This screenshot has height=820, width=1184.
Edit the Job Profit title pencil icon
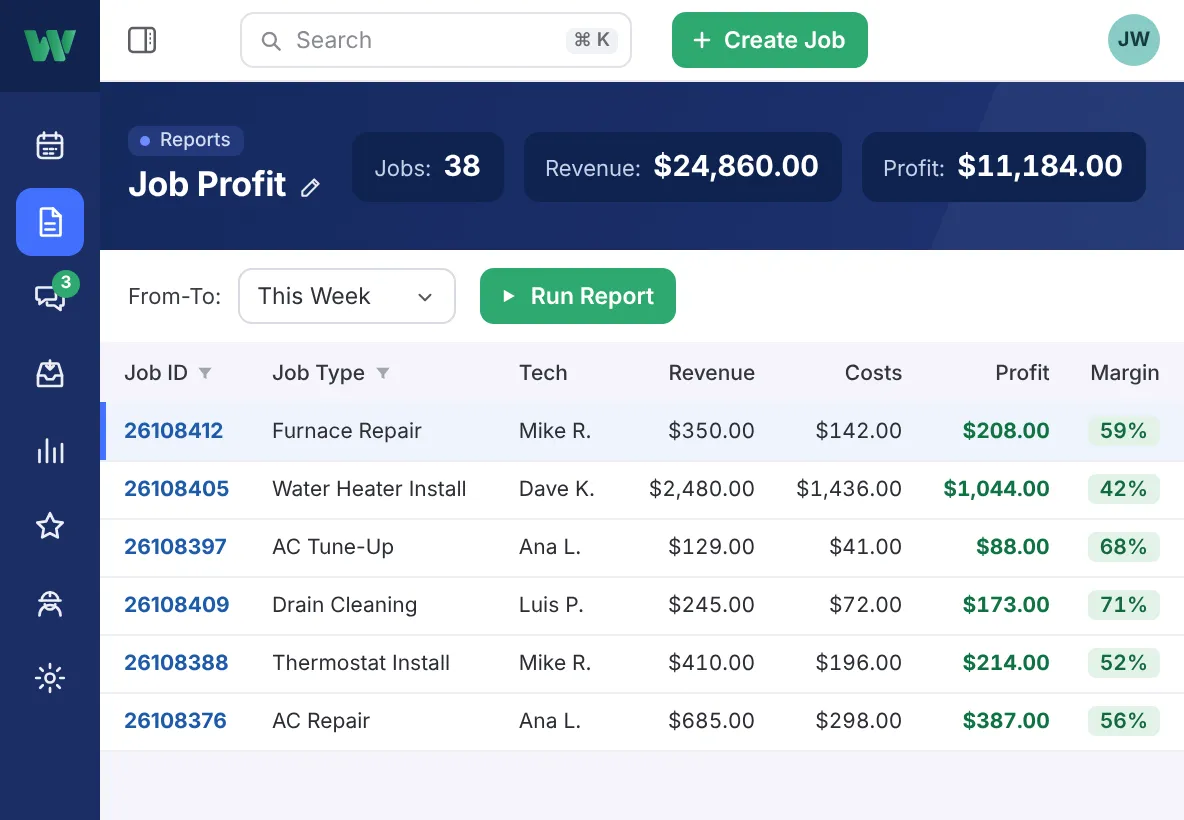pyautogui.click(x=310, y=187)
